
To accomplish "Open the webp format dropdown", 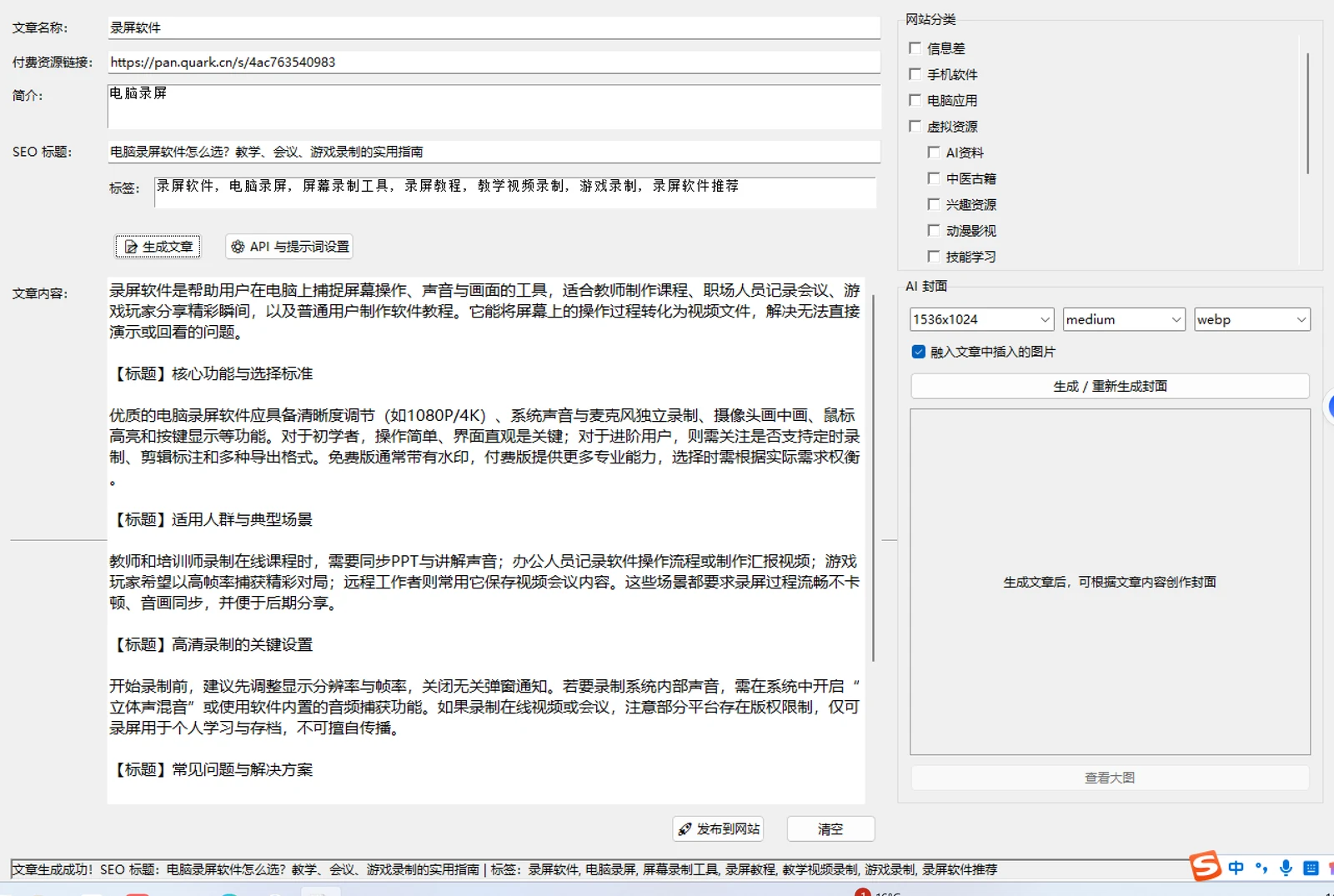I will click(1252, 319).
